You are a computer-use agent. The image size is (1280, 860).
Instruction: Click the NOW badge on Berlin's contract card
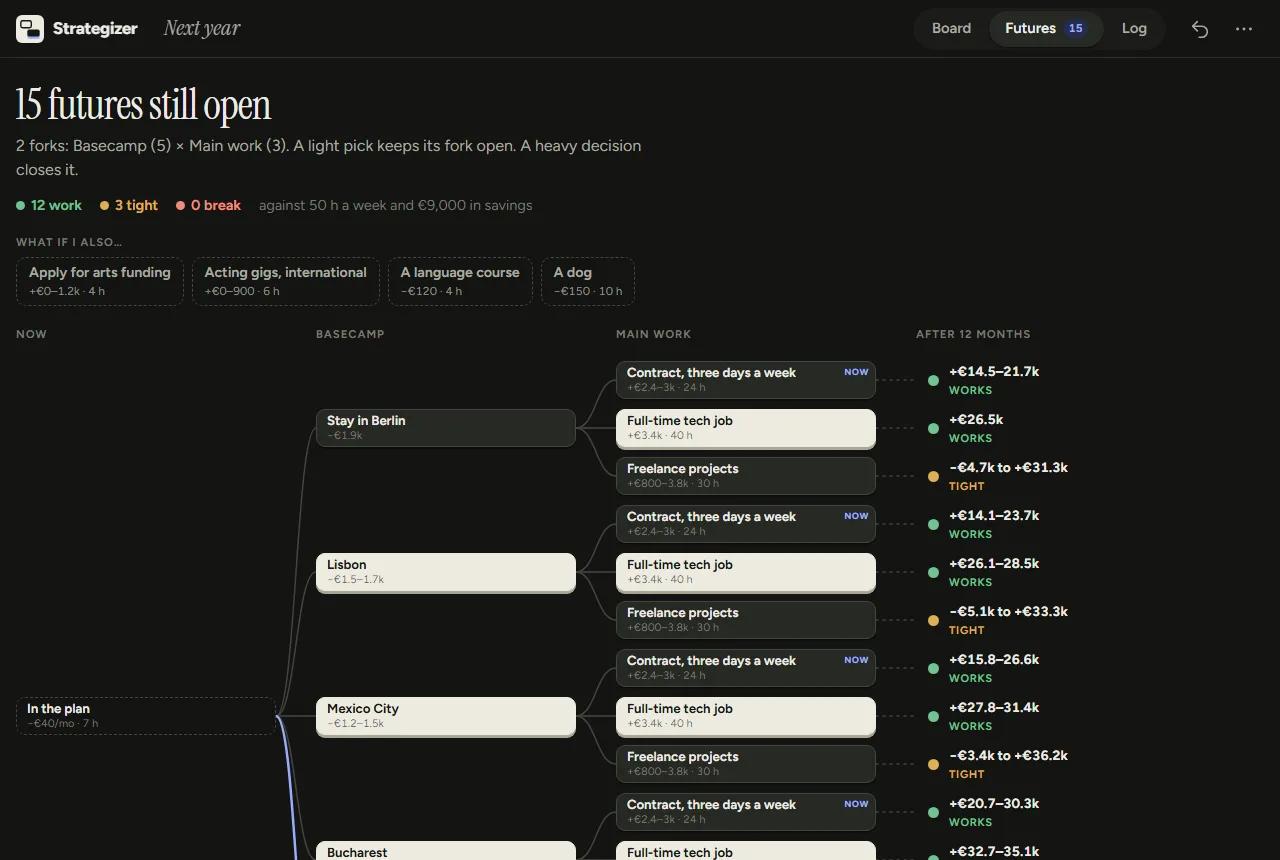pyautogui.click(x=856, y=372)
